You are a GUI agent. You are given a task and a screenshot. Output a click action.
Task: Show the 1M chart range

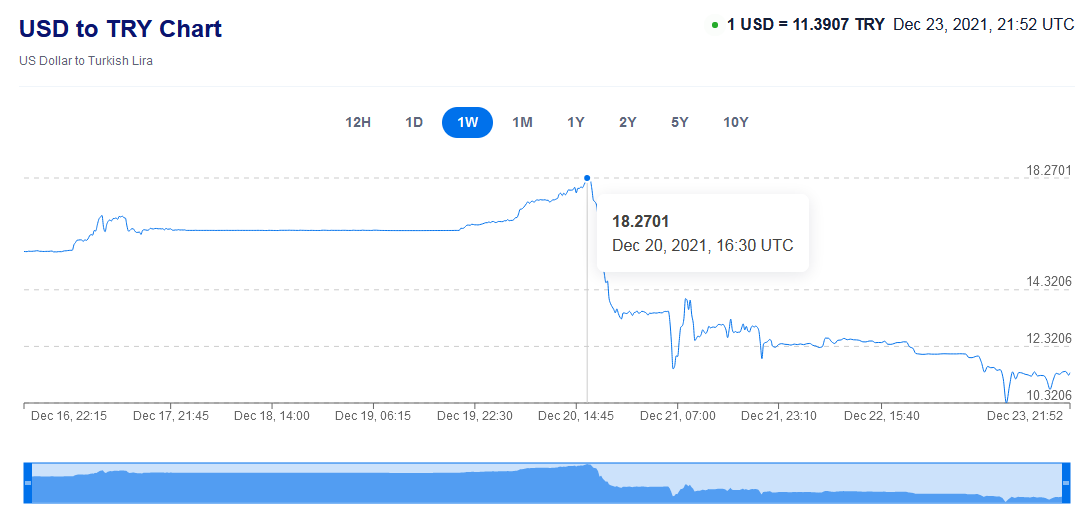pyautogui.click(x=522, y=122)
